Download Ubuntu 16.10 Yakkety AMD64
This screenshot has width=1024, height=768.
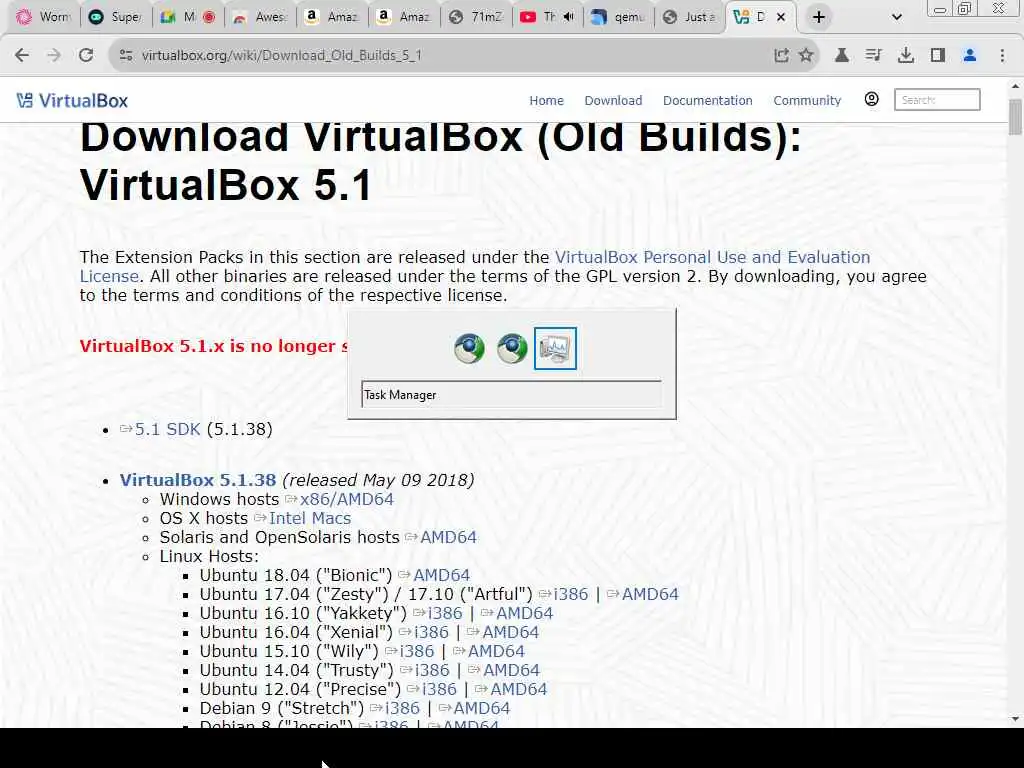click(517, 613)
